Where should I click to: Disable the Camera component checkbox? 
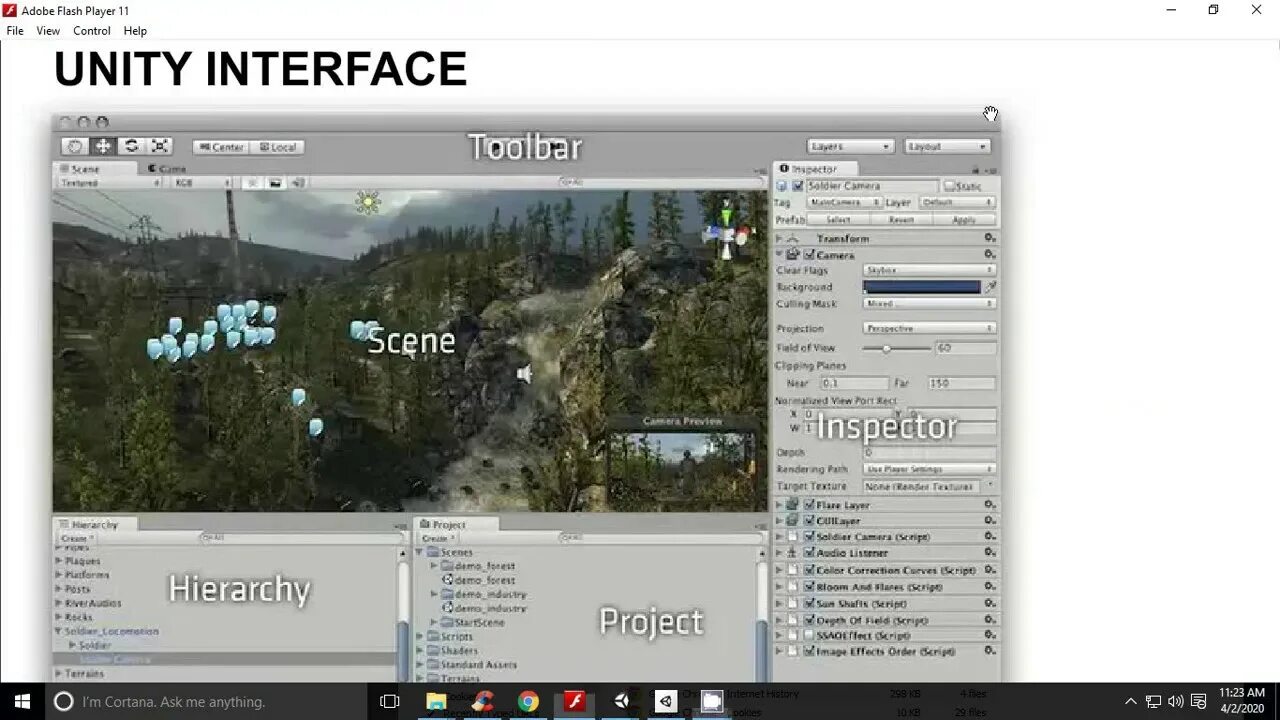809,255
